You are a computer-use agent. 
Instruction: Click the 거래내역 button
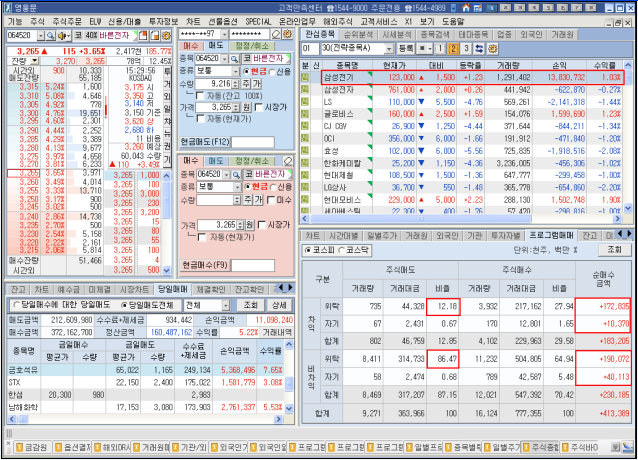277,332
